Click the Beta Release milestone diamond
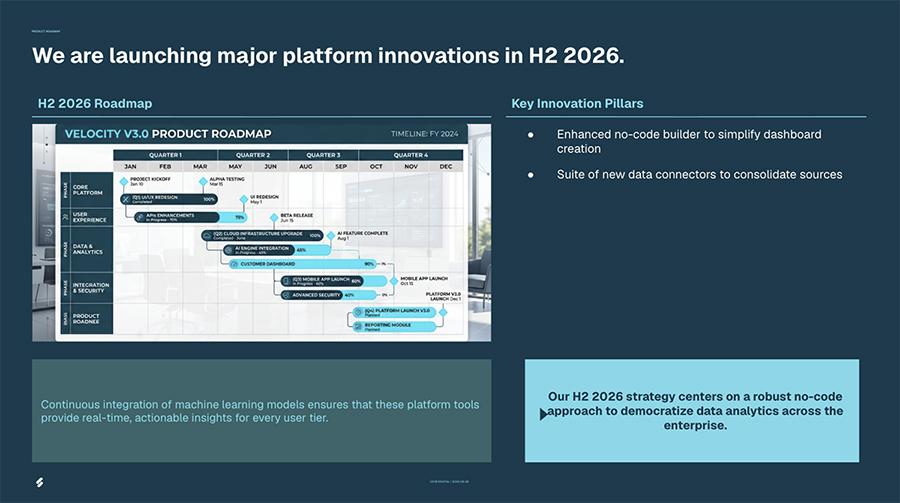900x503 pixels. (274, 218)
